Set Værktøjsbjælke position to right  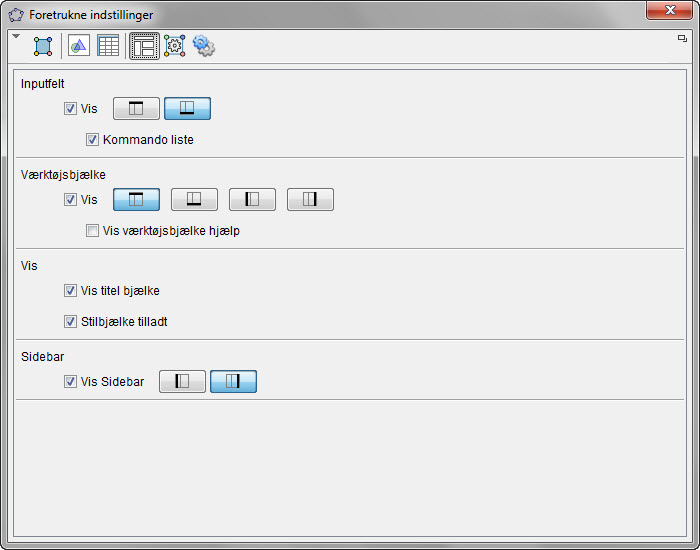tap(310, 200)
